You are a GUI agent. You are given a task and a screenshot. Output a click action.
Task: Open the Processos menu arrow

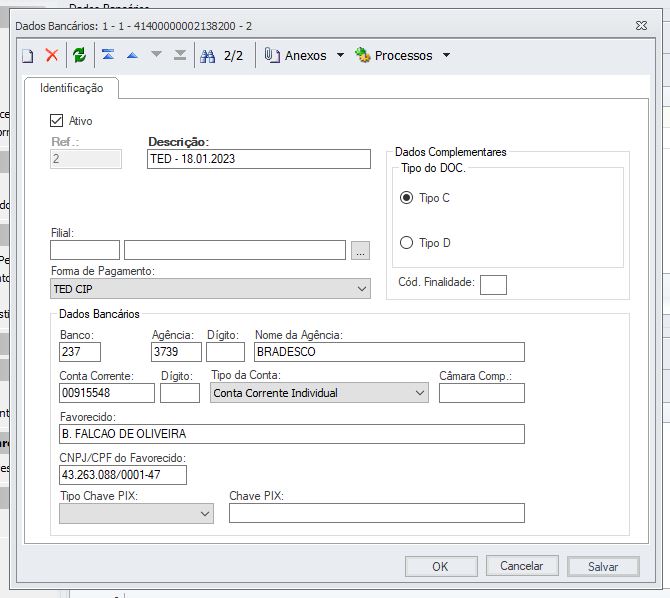pyautogui.click(x=446, y=56)
